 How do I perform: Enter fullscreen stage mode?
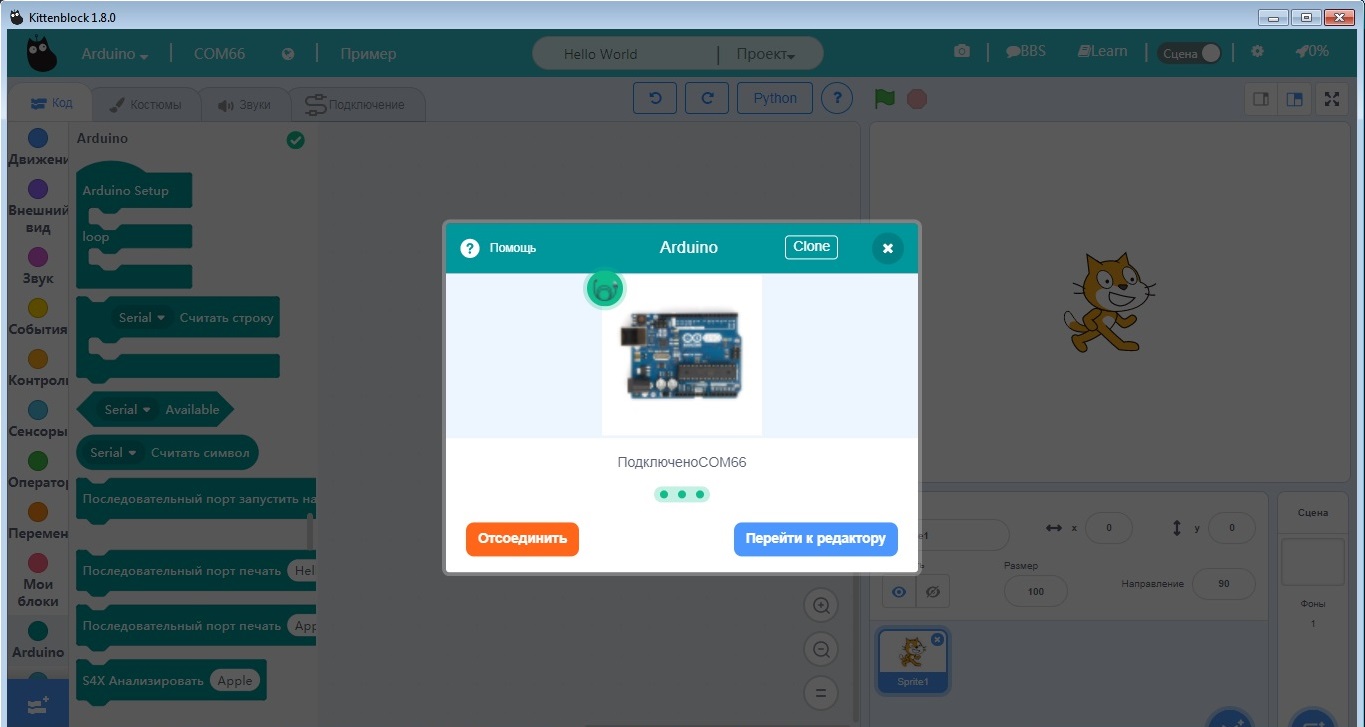point(1331,99)
